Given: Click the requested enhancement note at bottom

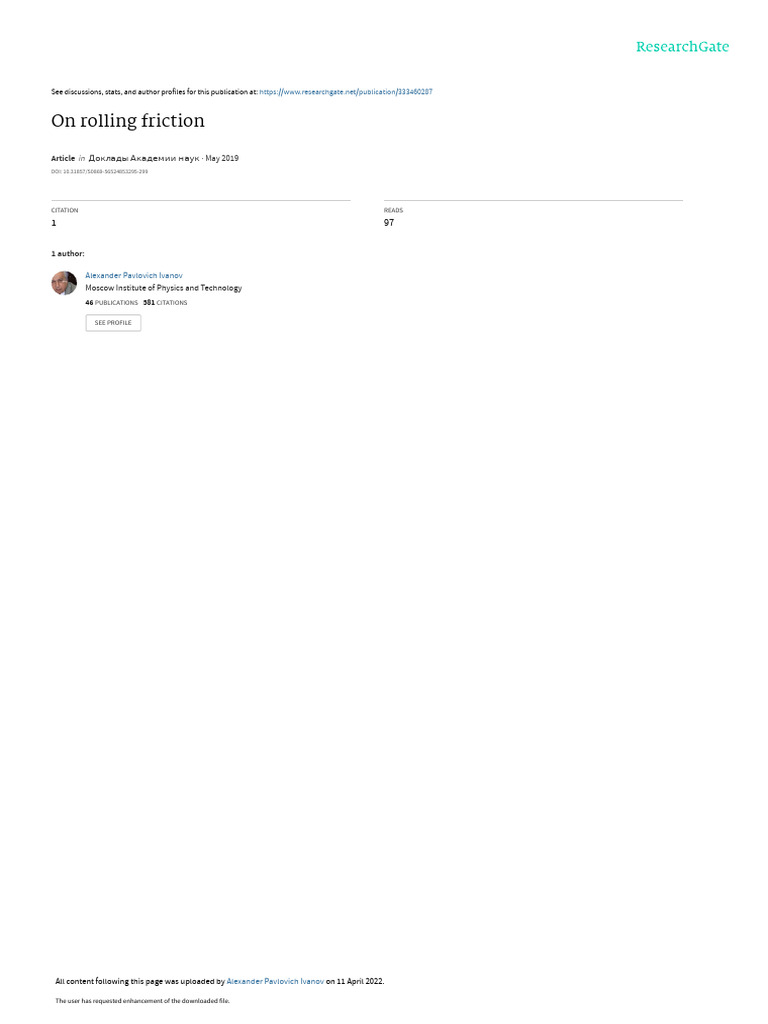Looking at the screenshot, I should (142, 1000).
